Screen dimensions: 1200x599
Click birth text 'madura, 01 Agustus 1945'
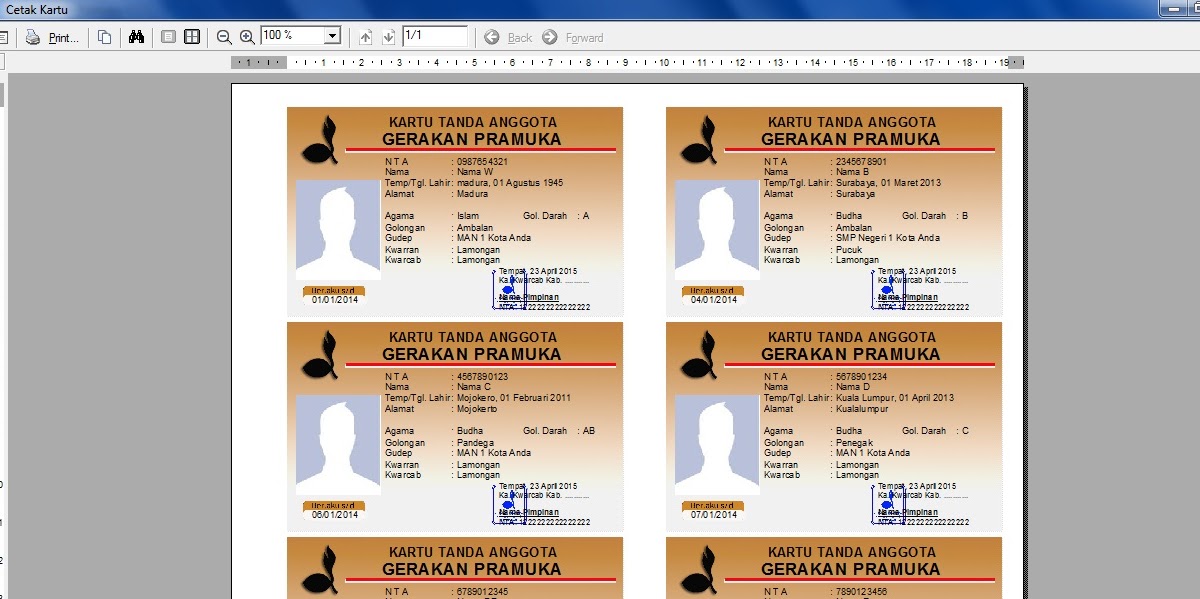point(510,183)
